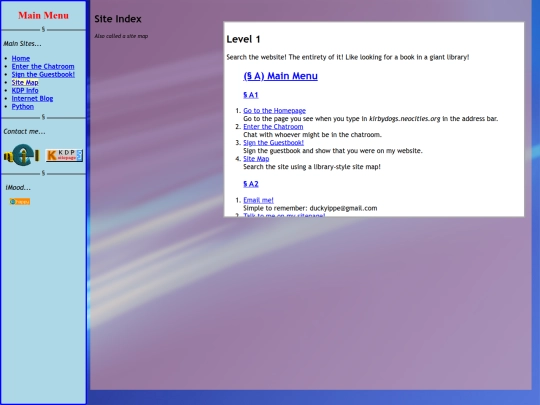Visit the Internet Blog link
Screen dimensions: 540x405
(x=32, y=98)
